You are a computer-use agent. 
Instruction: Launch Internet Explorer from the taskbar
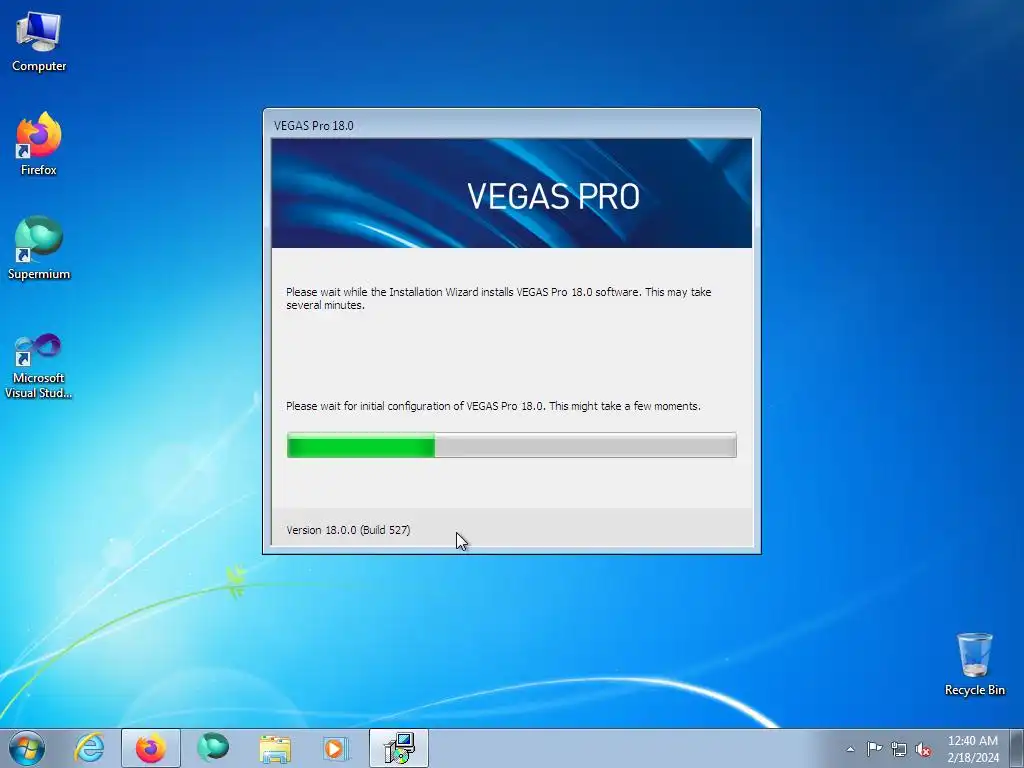pyautogui.click(x=89, y=748)
